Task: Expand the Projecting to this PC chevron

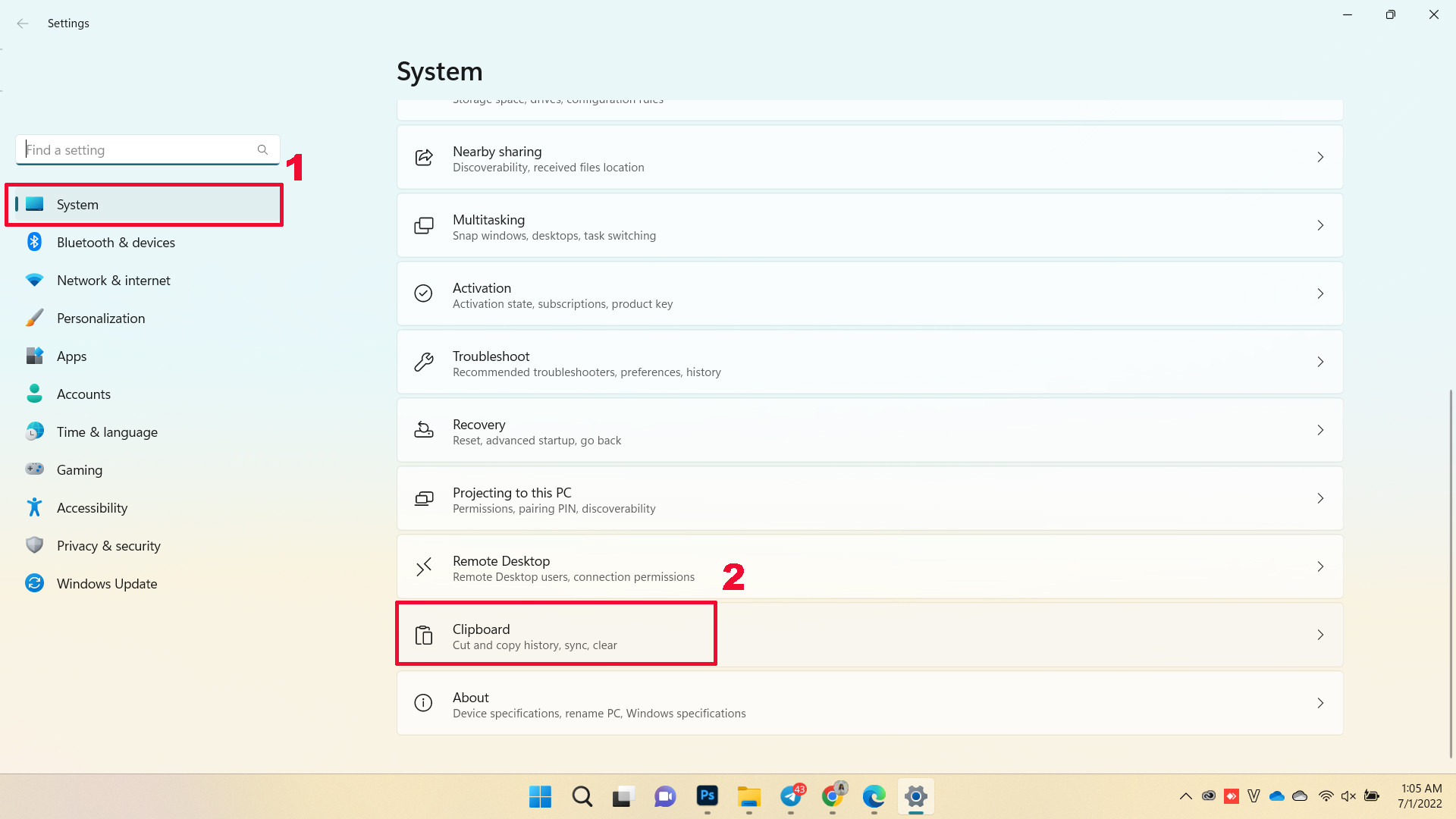Action: pyautogui.click(x=1320, y=498)
